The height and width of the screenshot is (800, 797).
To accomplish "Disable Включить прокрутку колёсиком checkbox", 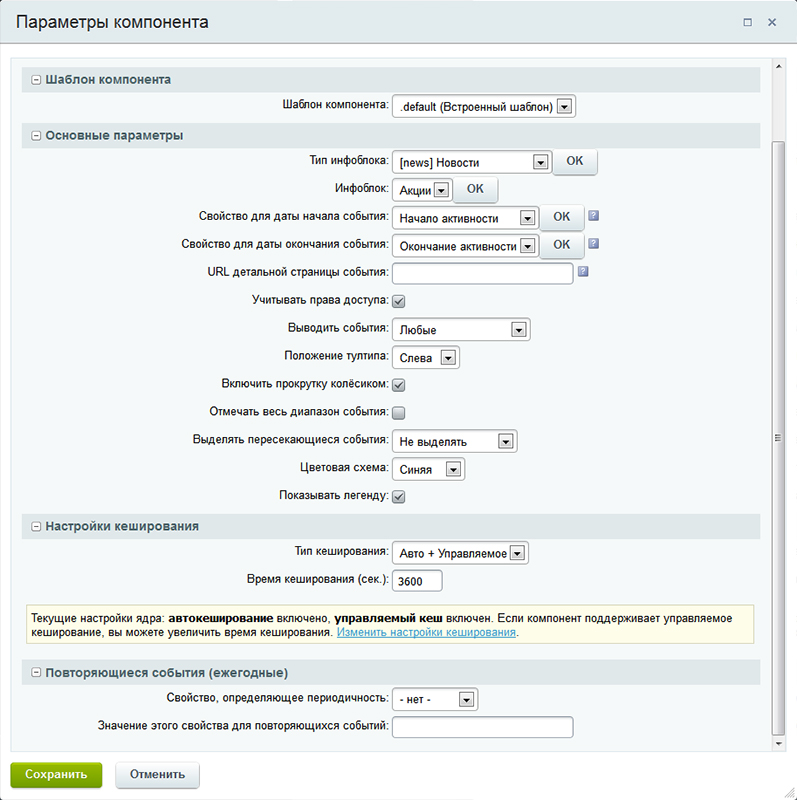I will (398, 384).
